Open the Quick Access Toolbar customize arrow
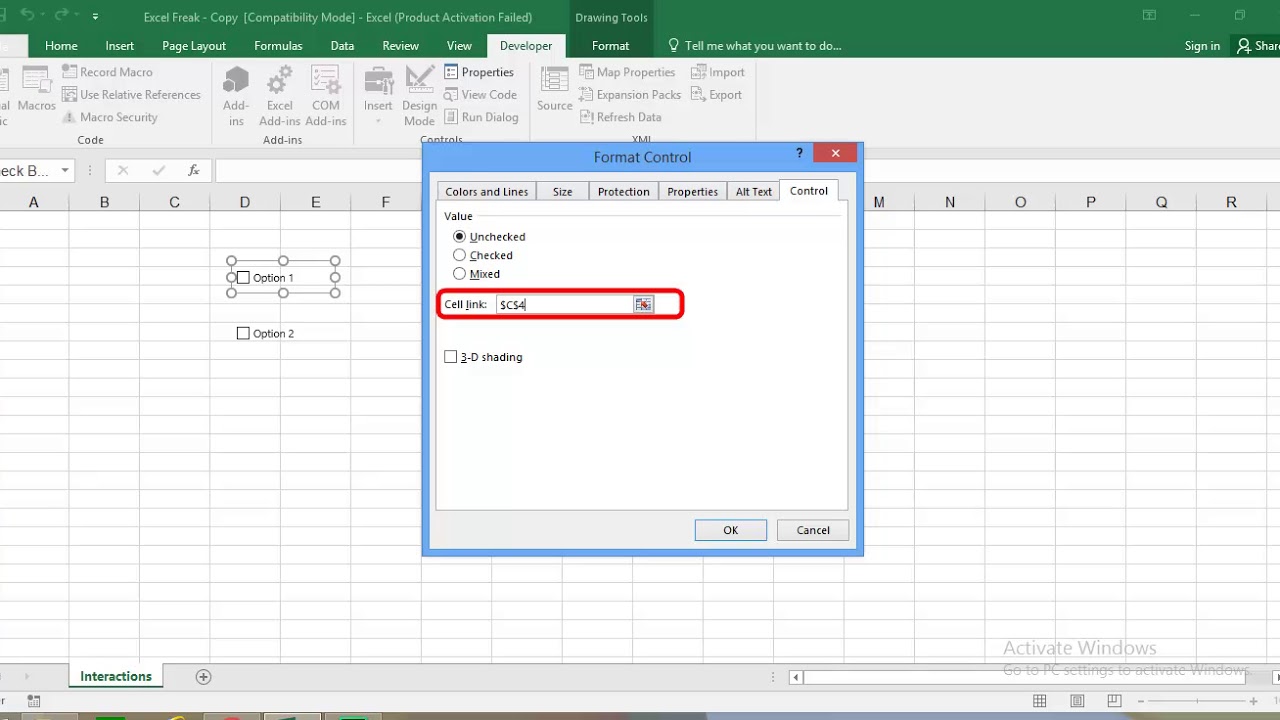Screen dimensions: 1280x720 95,17
